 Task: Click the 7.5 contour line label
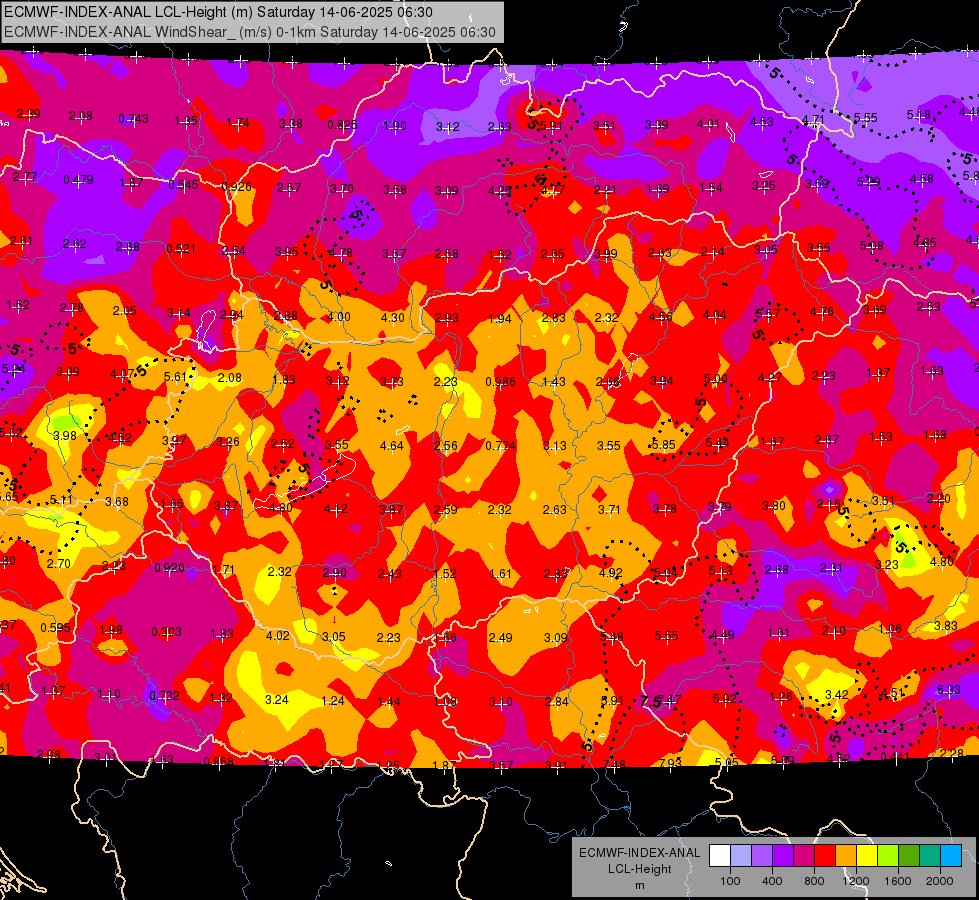tap(650, 701)
